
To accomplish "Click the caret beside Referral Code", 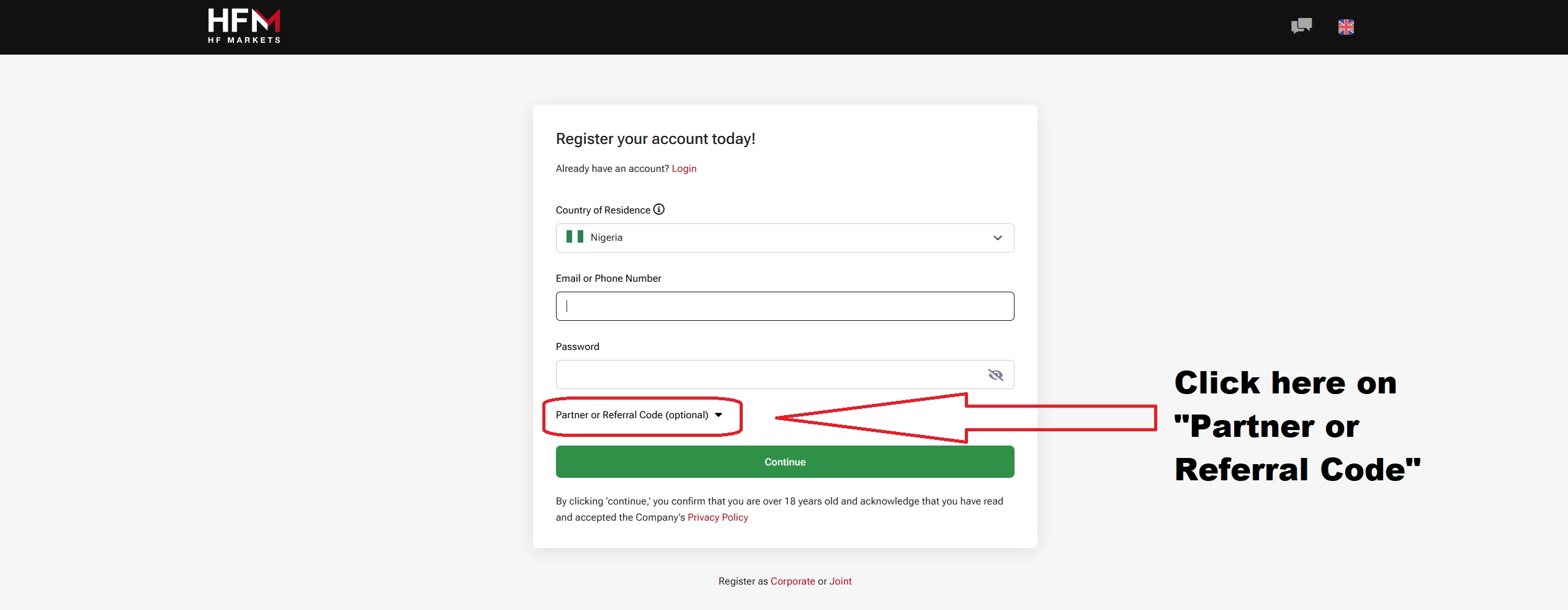I will click(x=719, y=415).
